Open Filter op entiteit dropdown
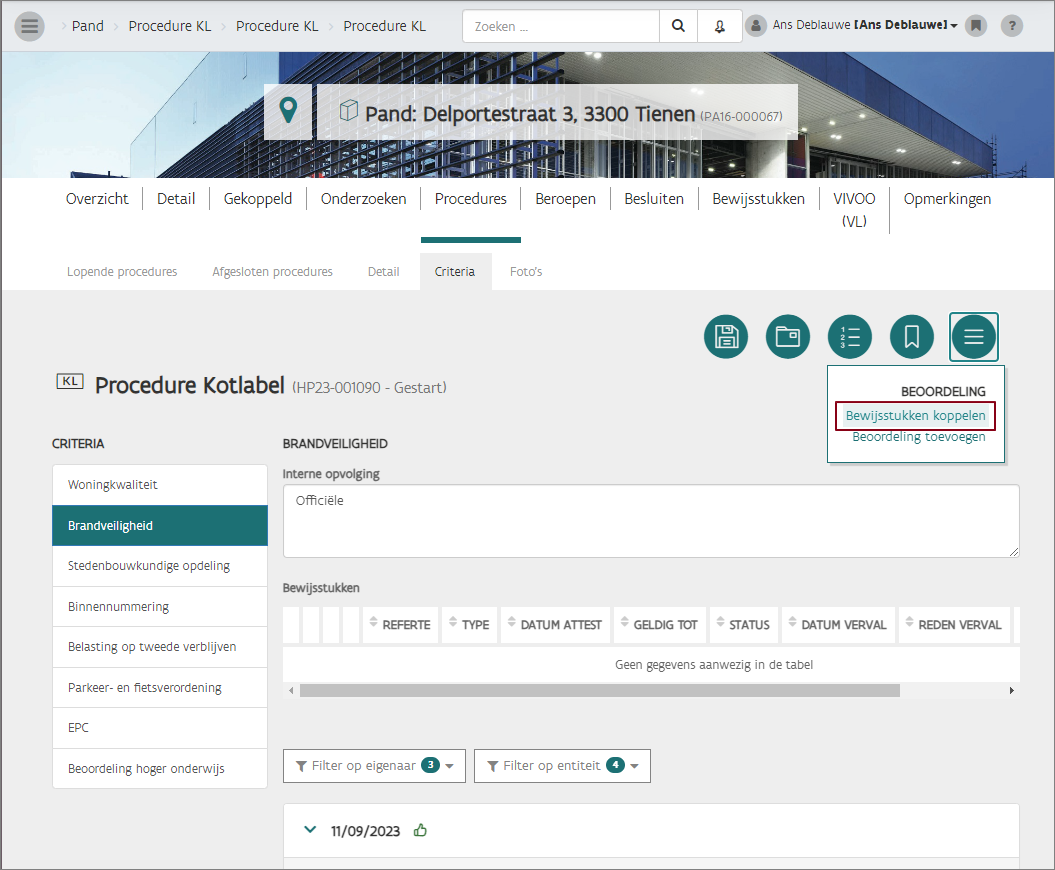 pyautogui.click(x=562, y=766)
